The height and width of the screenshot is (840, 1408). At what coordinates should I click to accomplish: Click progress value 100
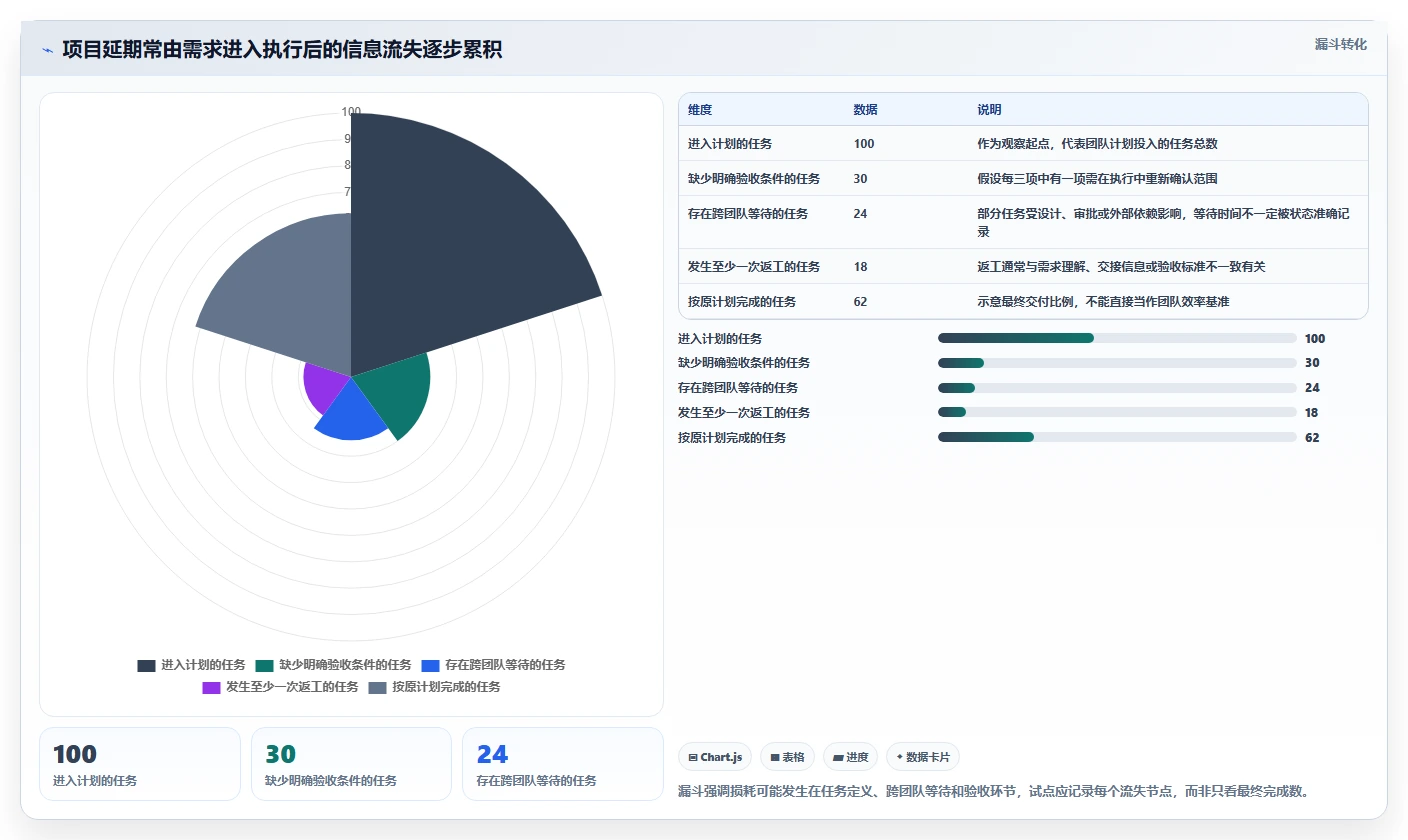click(1315, 339)
